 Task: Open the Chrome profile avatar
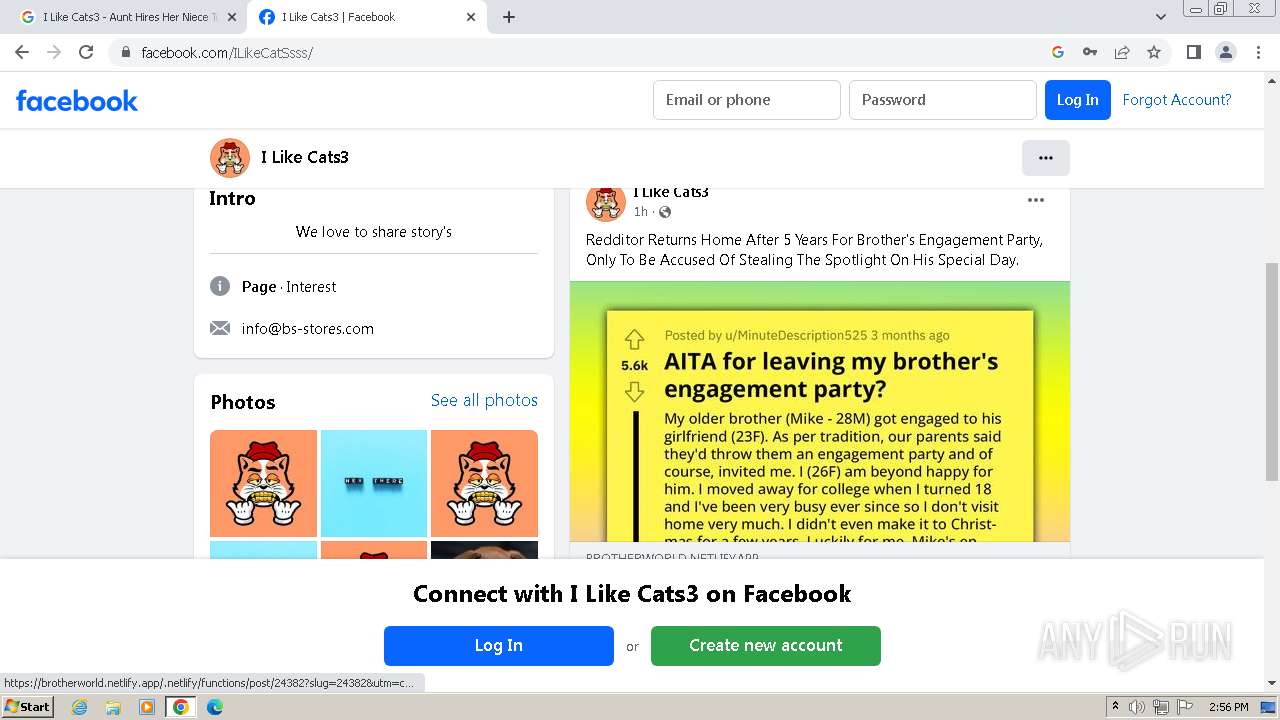click(x=1226, y=52)
